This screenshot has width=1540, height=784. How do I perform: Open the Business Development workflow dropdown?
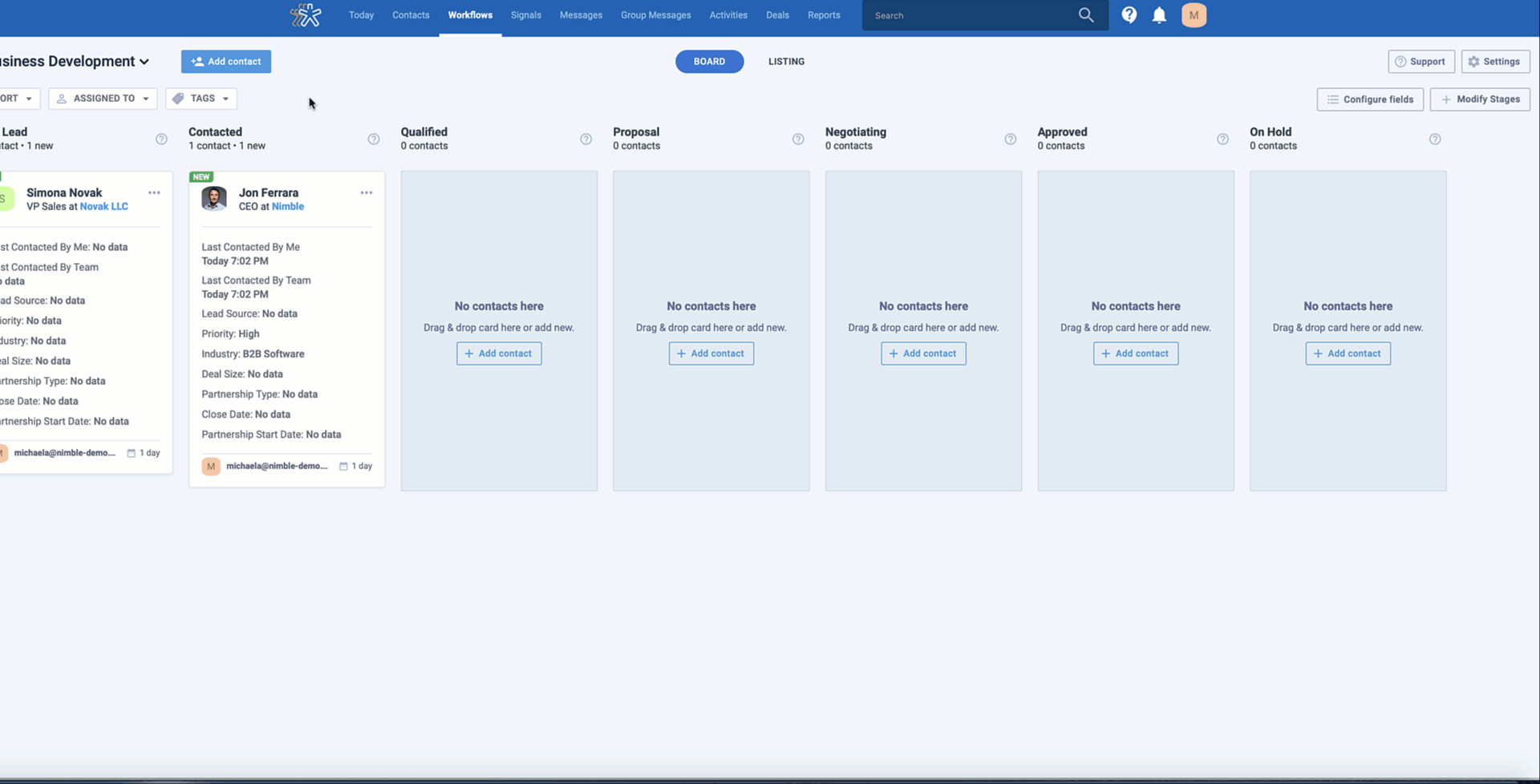coord(145,61)
